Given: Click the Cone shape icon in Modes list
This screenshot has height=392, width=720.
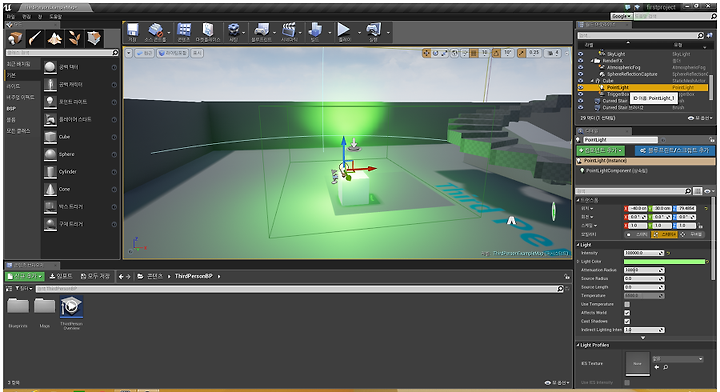Looking at the screenshot, I should coord(51,189).
